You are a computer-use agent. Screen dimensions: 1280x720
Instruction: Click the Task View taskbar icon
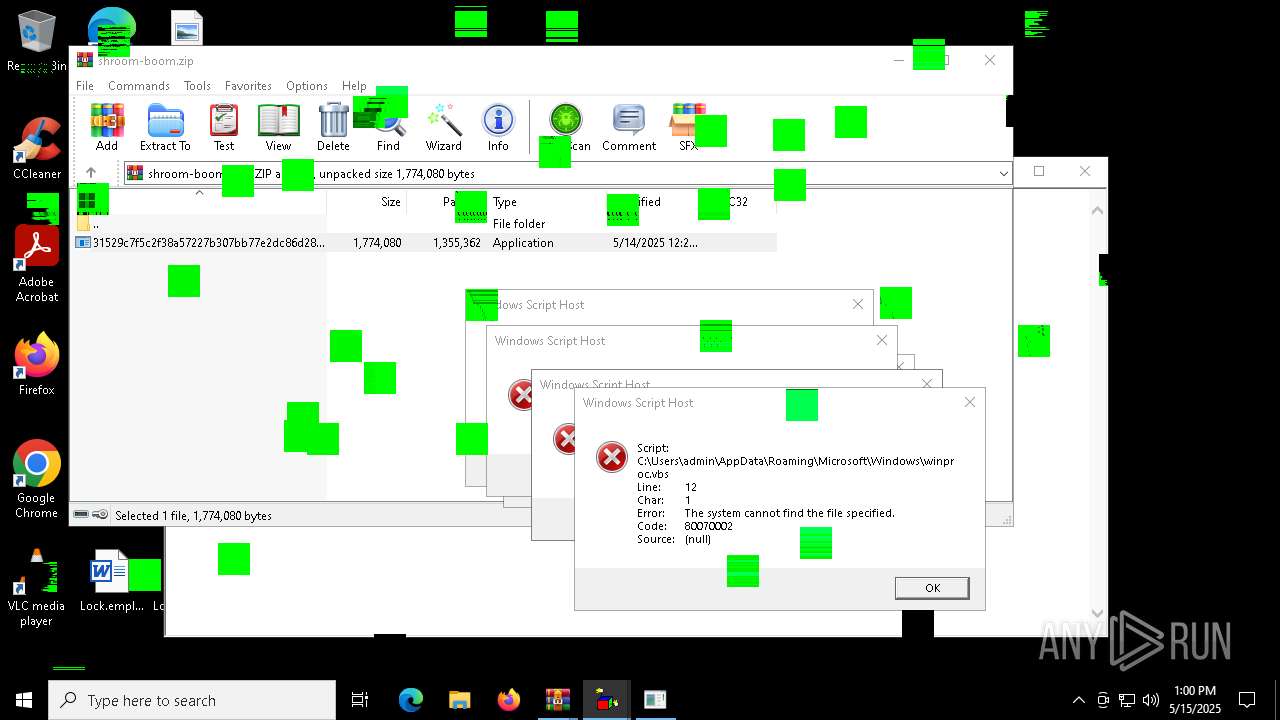(x=360, y=700)
